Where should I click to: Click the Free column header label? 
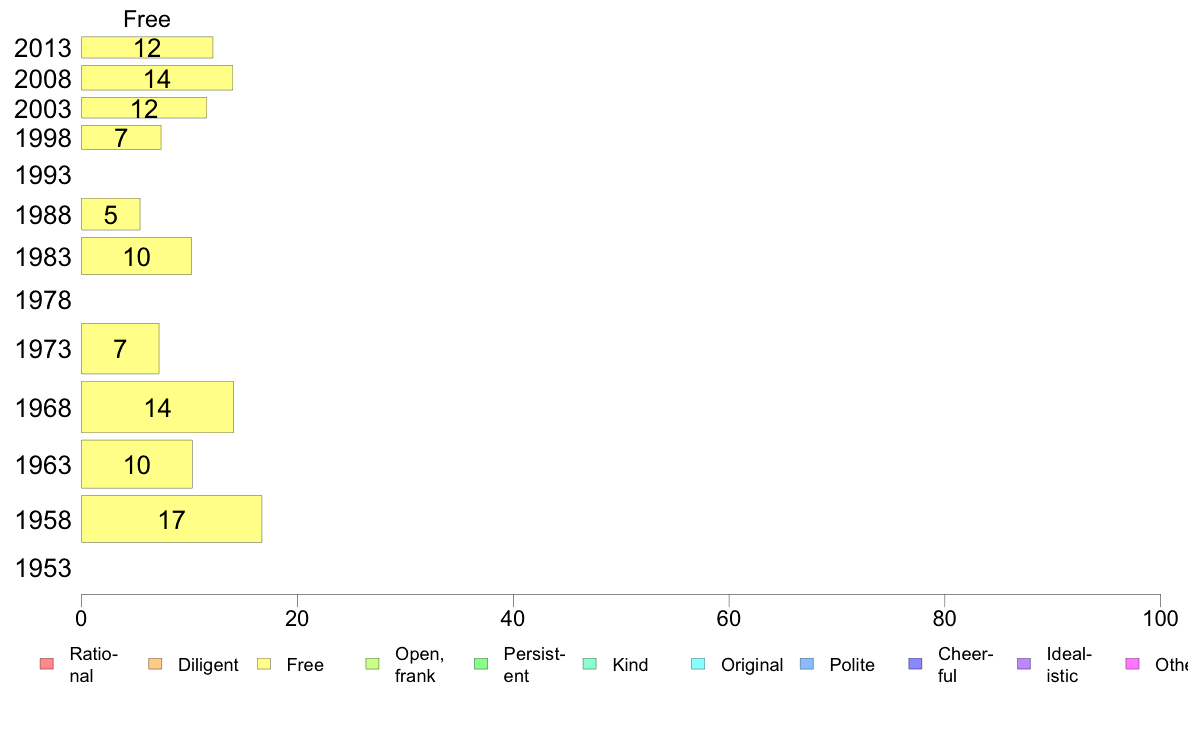[147, 19]
